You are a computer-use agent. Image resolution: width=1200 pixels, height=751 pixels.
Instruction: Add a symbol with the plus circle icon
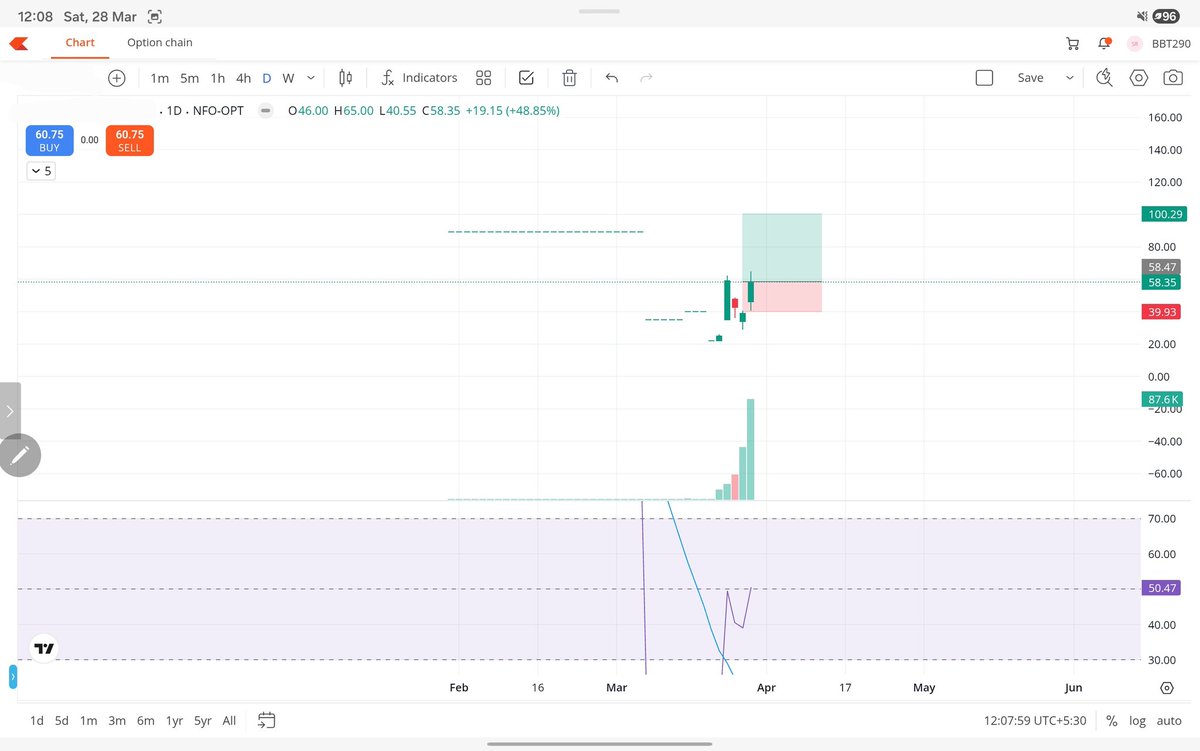click(117, 78)
